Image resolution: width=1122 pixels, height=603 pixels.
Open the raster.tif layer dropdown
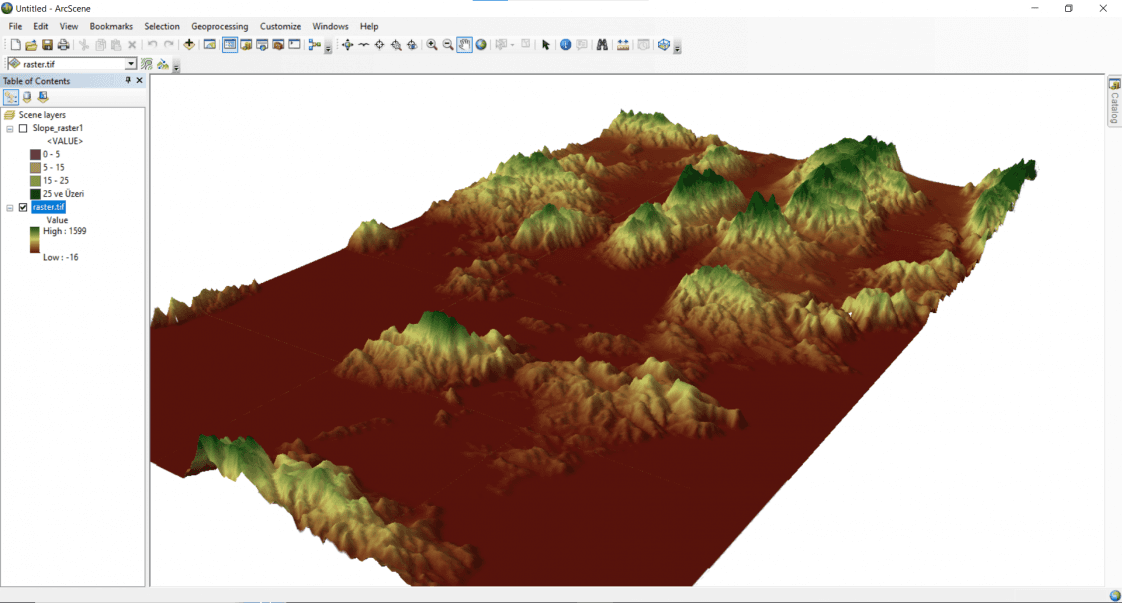tap(130, 64)
